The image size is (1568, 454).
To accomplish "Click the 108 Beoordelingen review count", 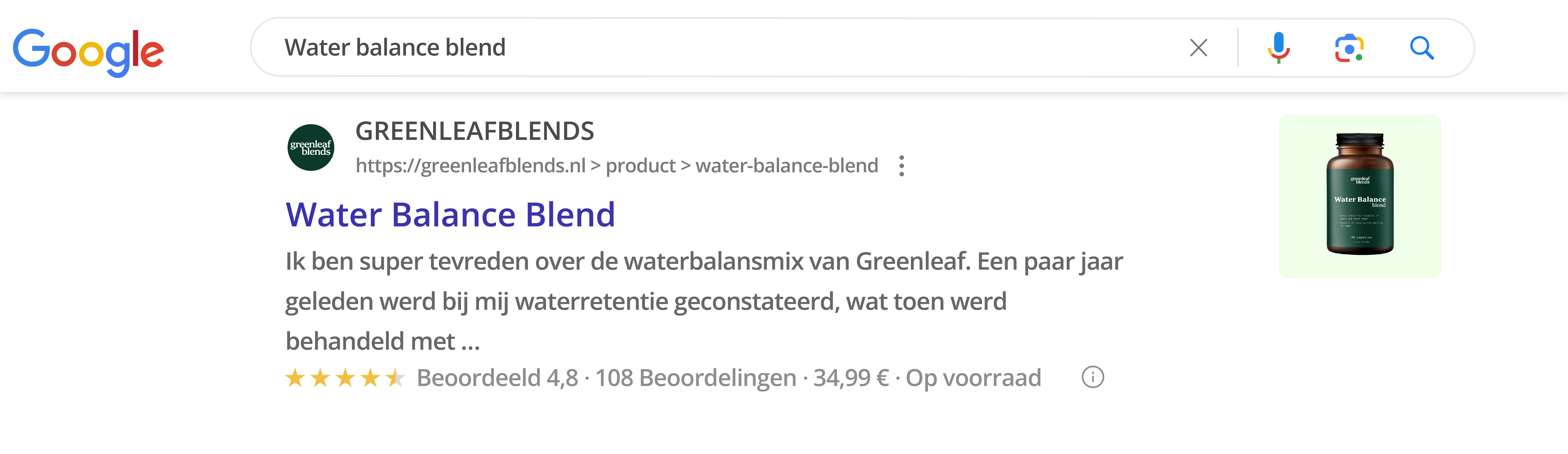I will 696,378.
